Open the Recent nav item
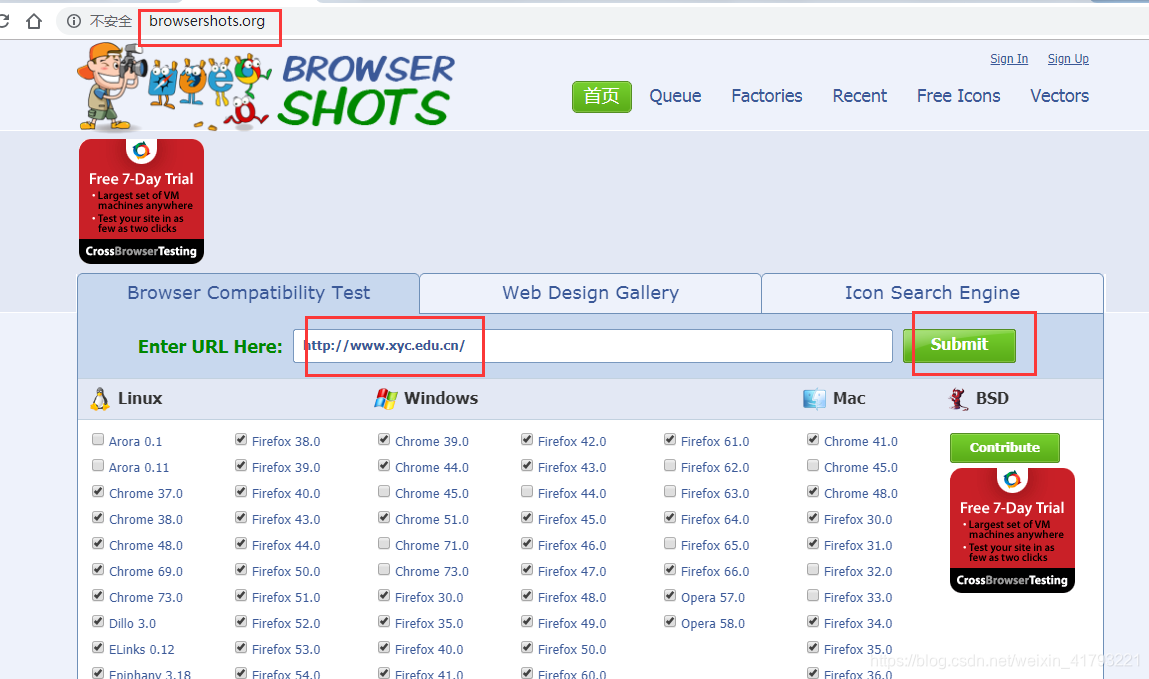 click(860, 96)
